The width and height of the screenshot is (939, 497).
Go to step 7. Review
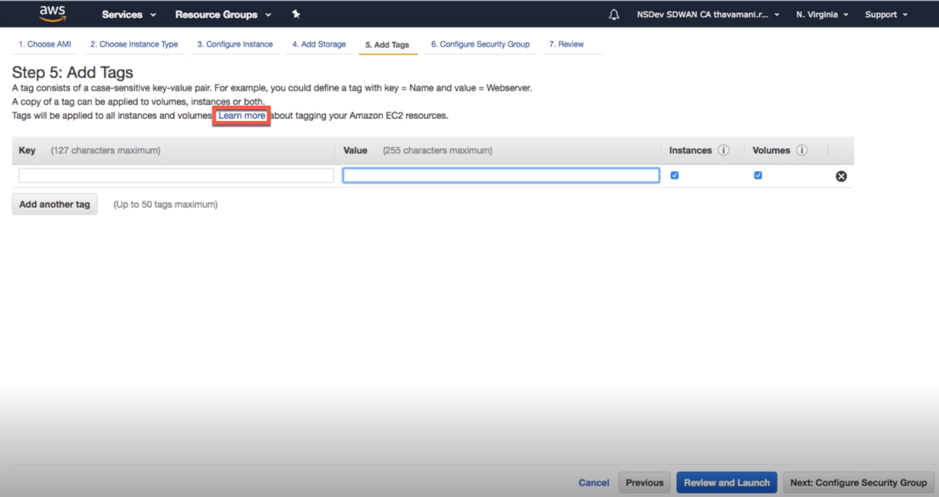pyautogui.click(x=567, y=44)
